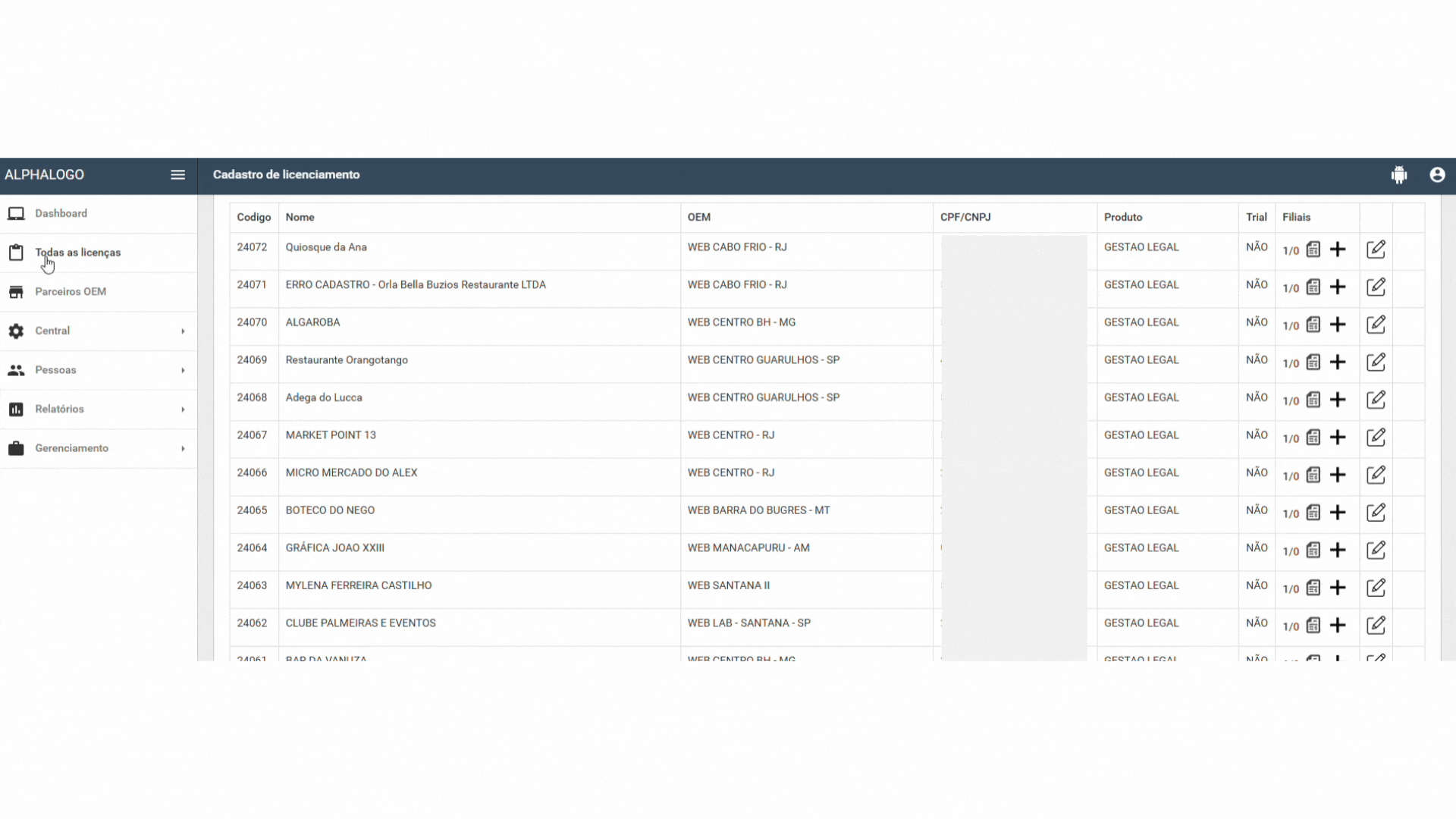The height and width of the screenshot is (819, 1456).
Task: Click document icon in GRÁFICA JOAO XXIII row
Action: (1313, 551)
